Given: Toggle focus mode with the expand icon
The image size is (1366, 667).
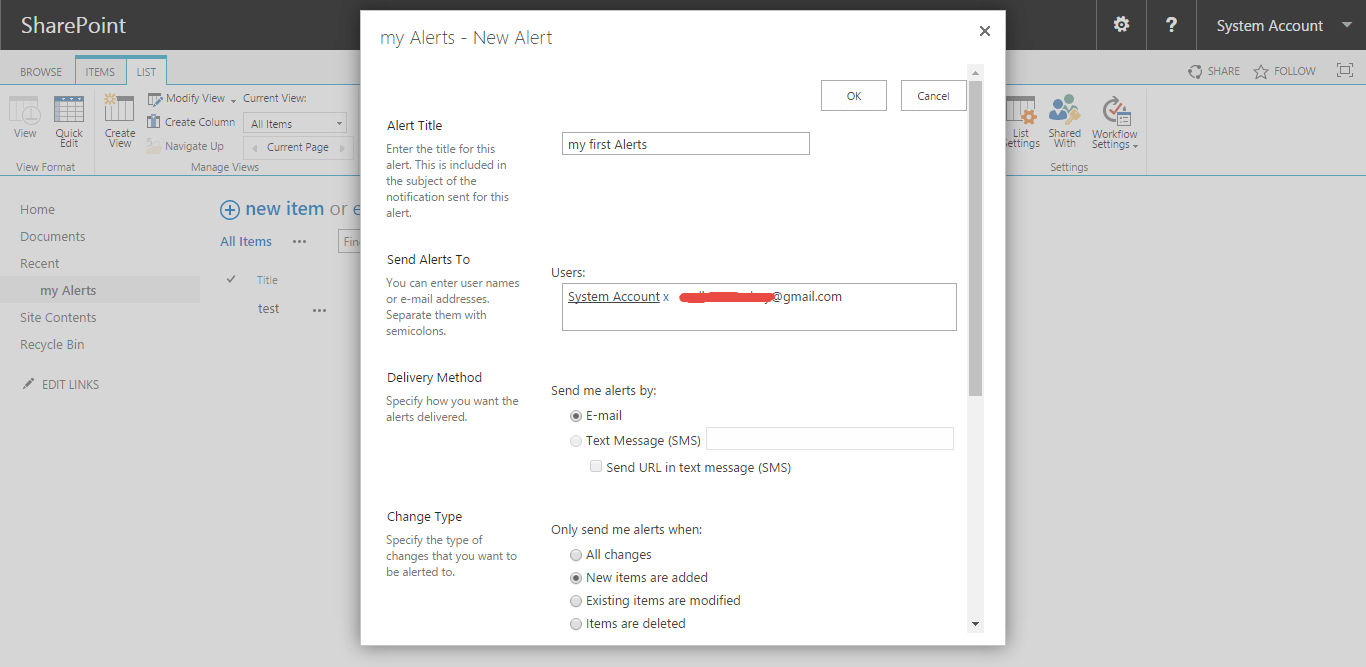Looking at the screenshot, I should pos(1344,70).
